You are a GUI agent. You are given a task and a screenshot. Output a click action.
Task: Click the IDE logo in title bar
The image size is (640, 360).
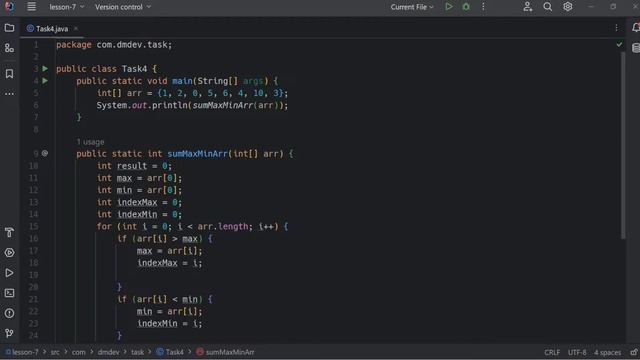(x=9, y=7)
